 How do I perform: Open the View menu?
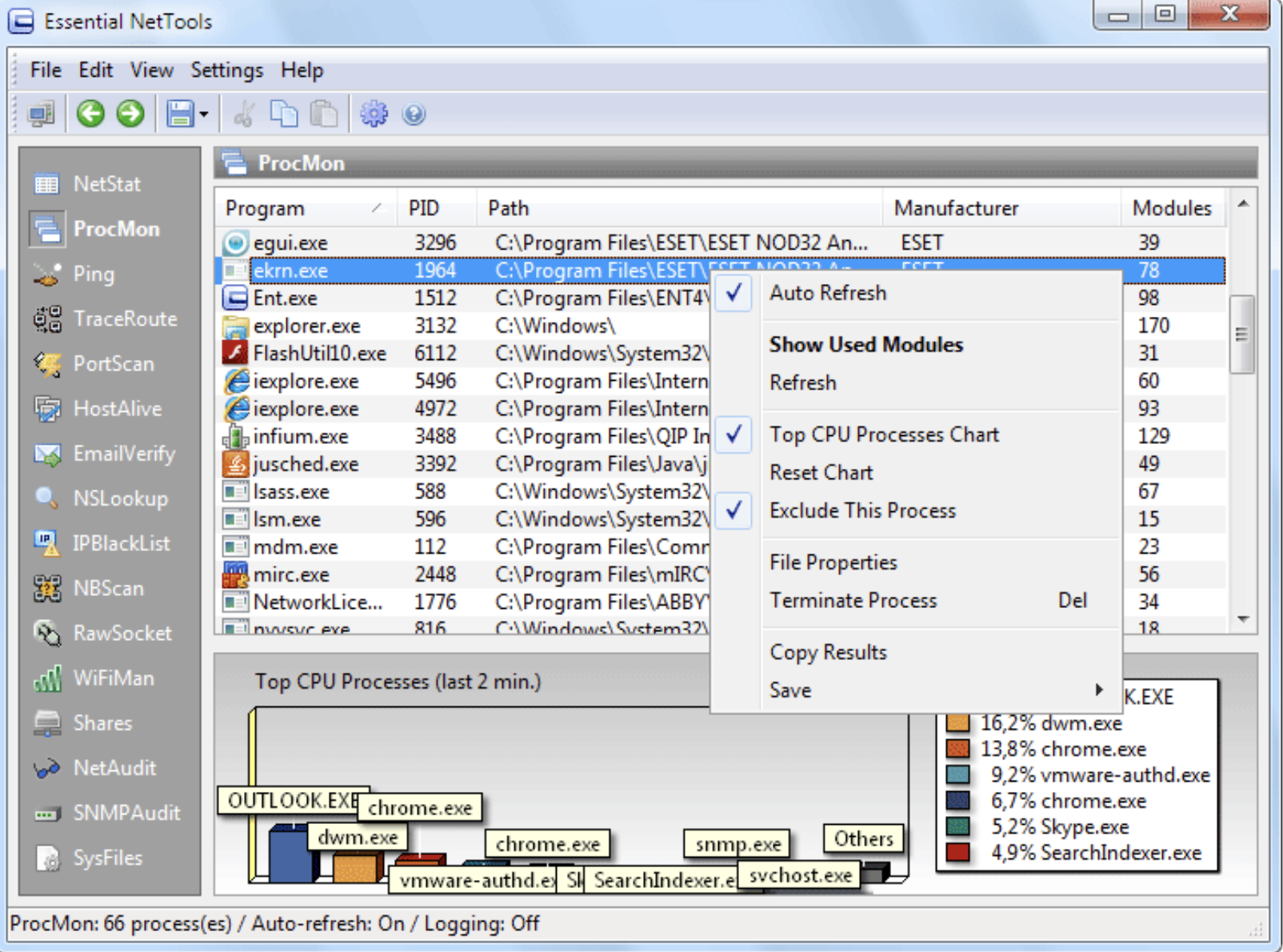click(152, 70)
